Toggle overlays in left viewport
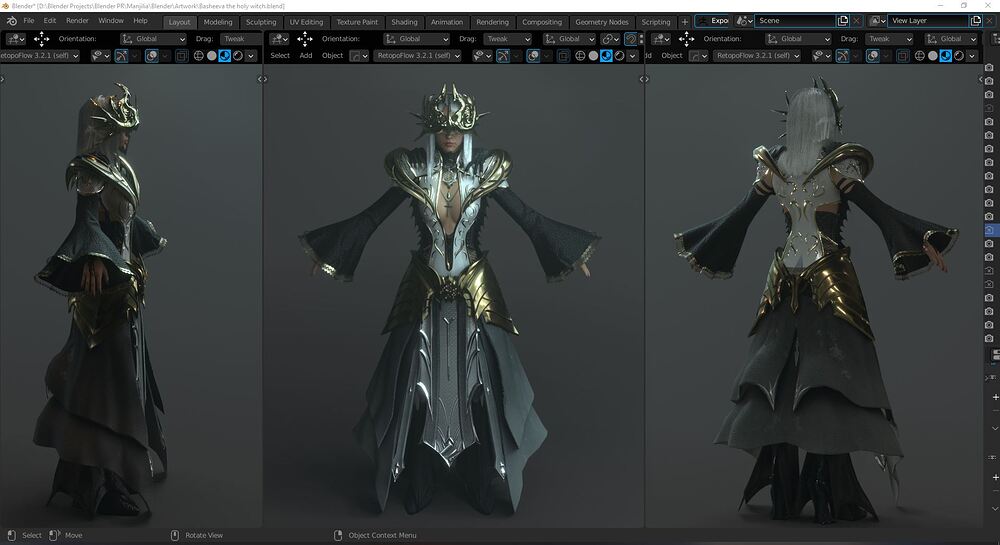1000x545 pixels. click(151, 55)
